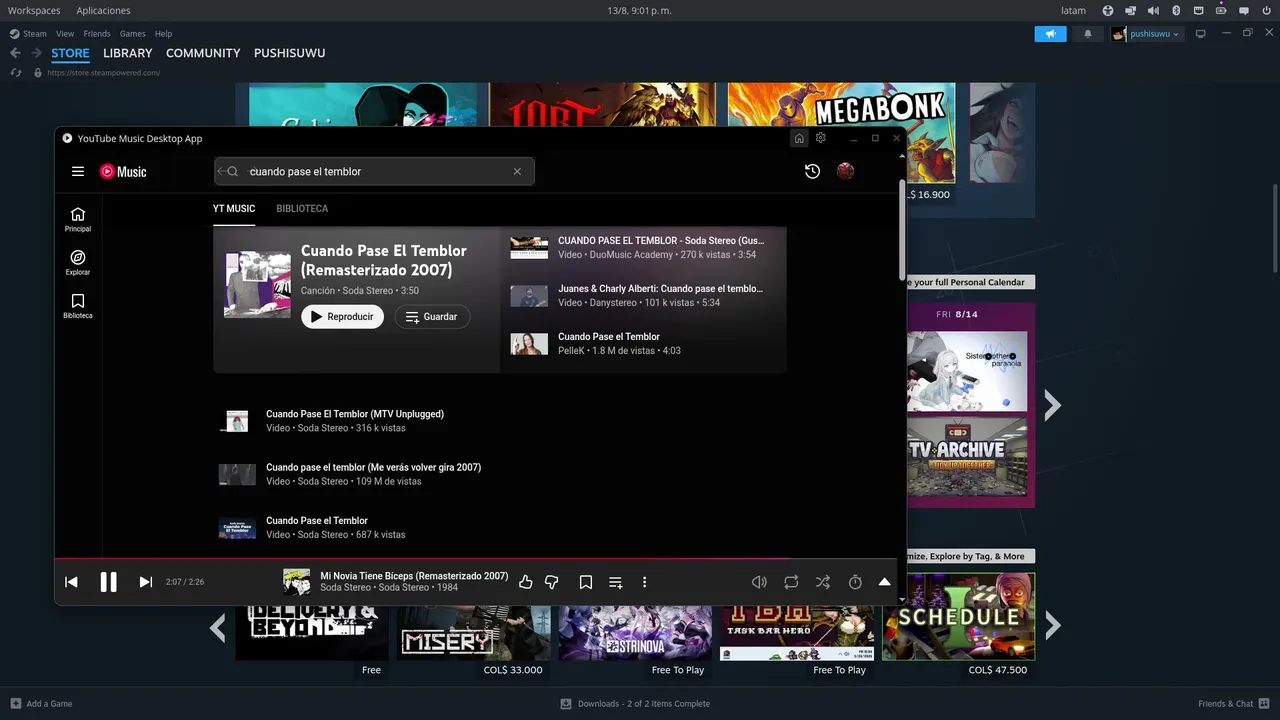Open the Friends menu in Steam
Viewport: 1280px width, 720px height.
[97, 33]
